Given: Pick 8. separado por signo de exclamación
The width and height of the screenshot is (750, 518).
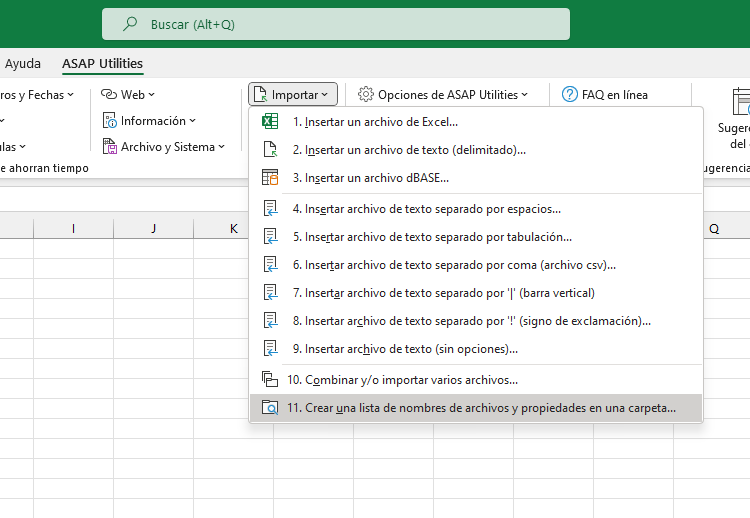Looking at the screenshot, I should [x=476, y=320].
